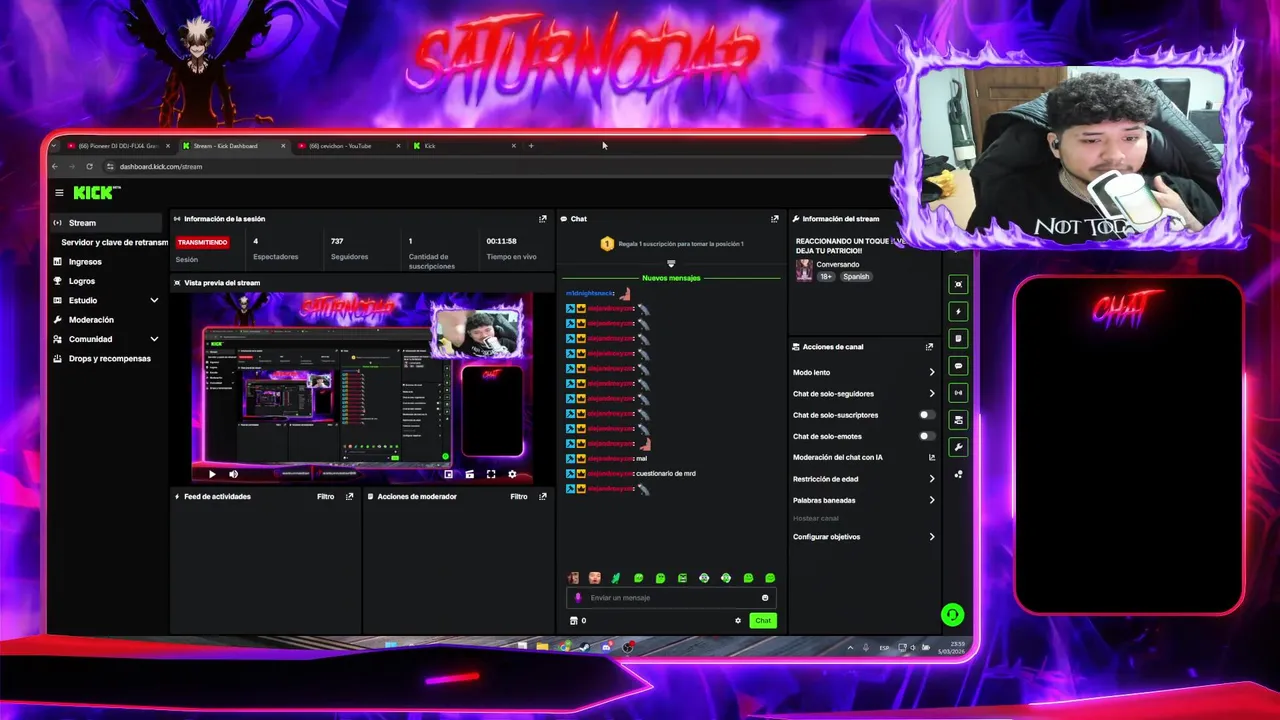1280x720 pixels.
Task: Open chat settings gear beside Chat button
Action: (738, 621)
